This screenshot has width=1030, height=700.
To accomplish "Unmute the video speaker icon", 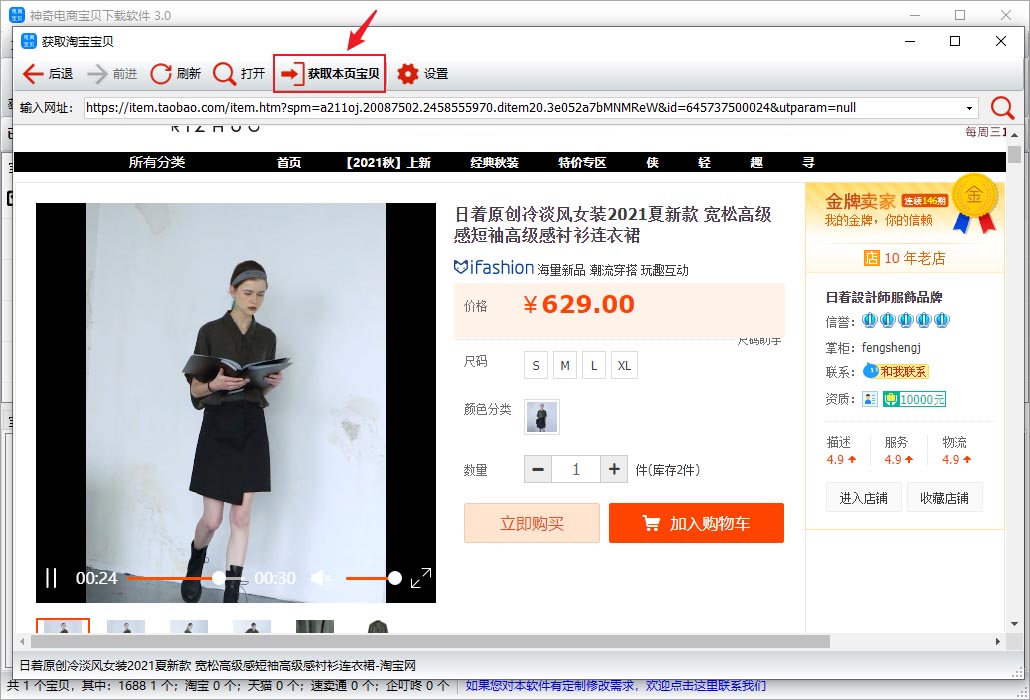I will [x=320, y=578].
